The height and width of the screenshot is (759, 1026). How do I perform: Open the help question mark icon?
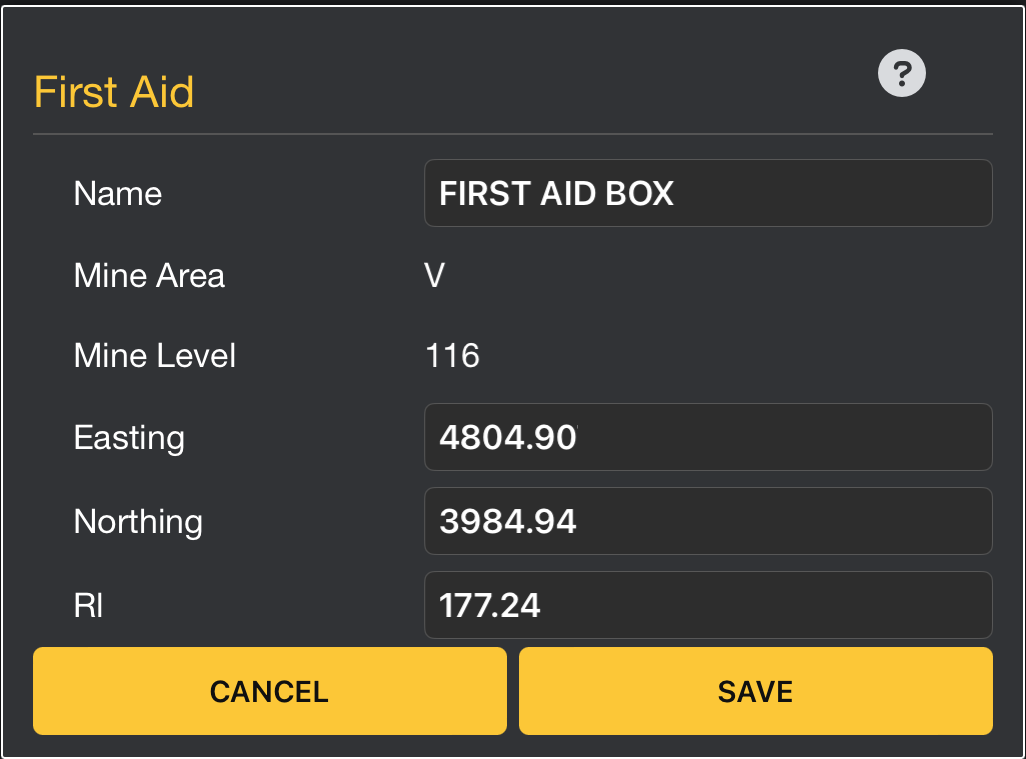[x=902, y=73]
